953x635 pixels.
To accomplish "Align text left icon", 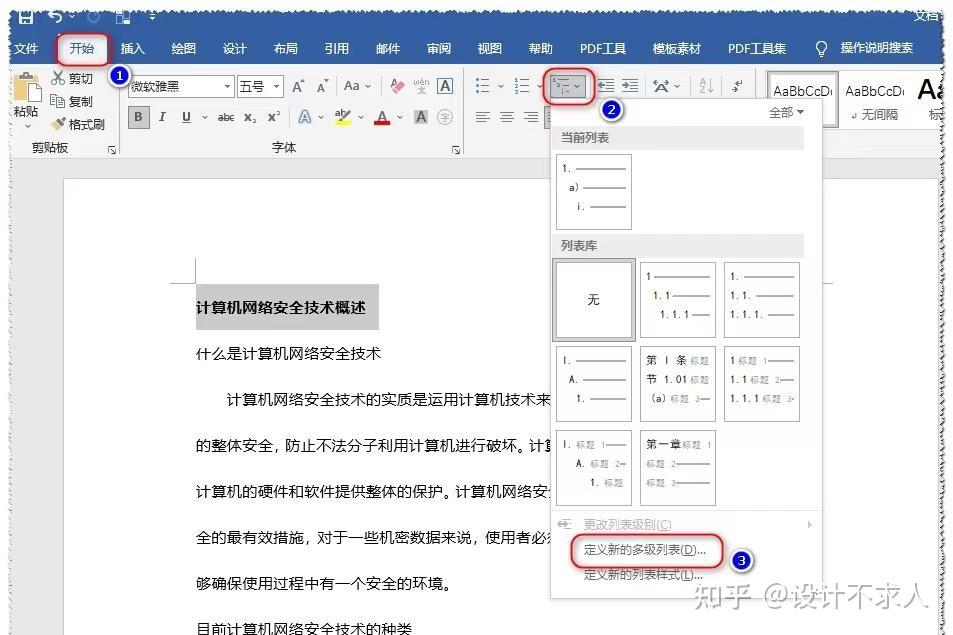I will (483, 117).
